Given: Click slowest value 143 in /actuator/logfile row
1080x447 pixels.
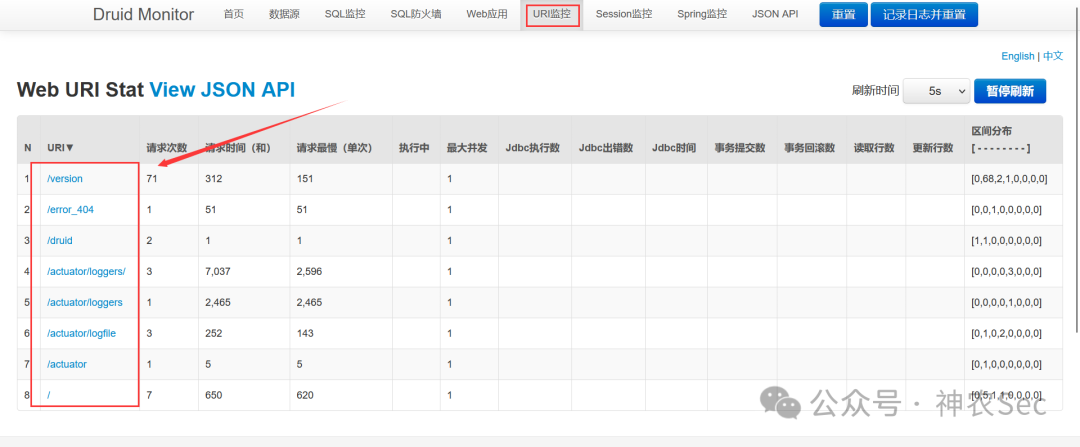Looking at the screenshot, I should [305, 333].
